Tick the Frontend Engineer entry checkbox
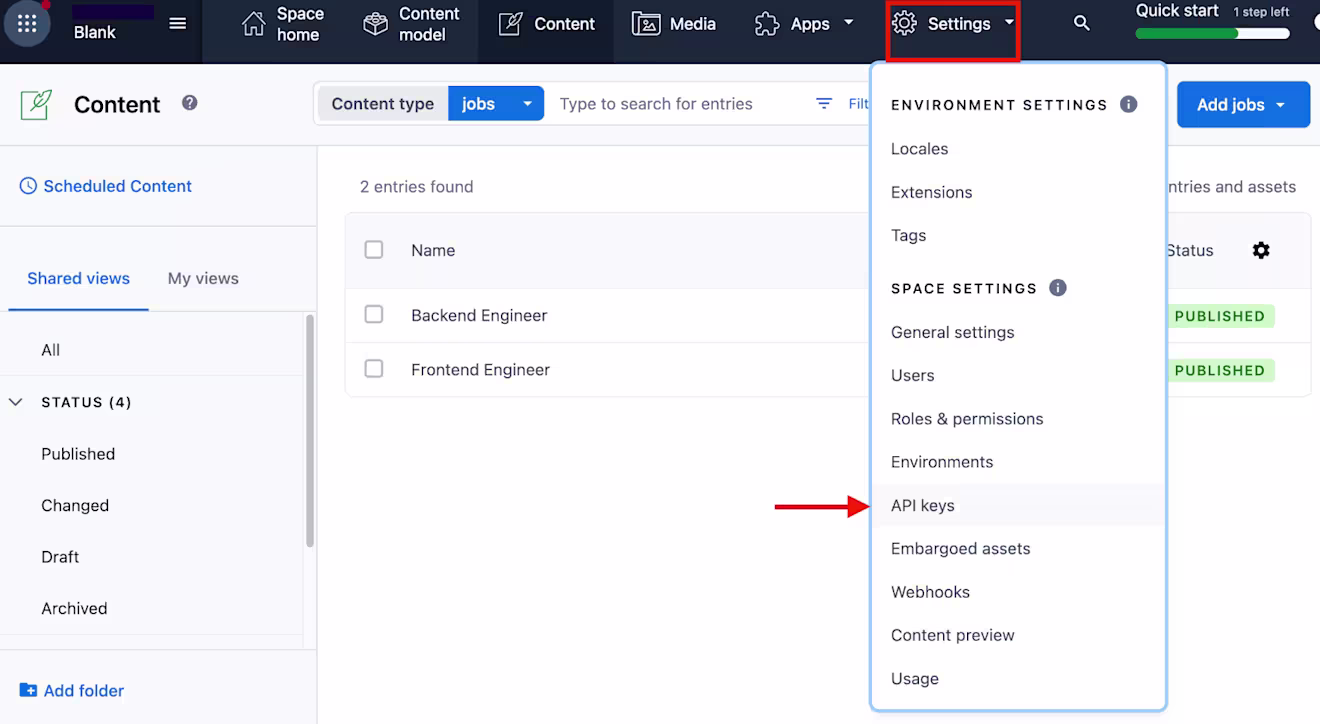This screenshot has height=724, width=1320. [374, 368]
